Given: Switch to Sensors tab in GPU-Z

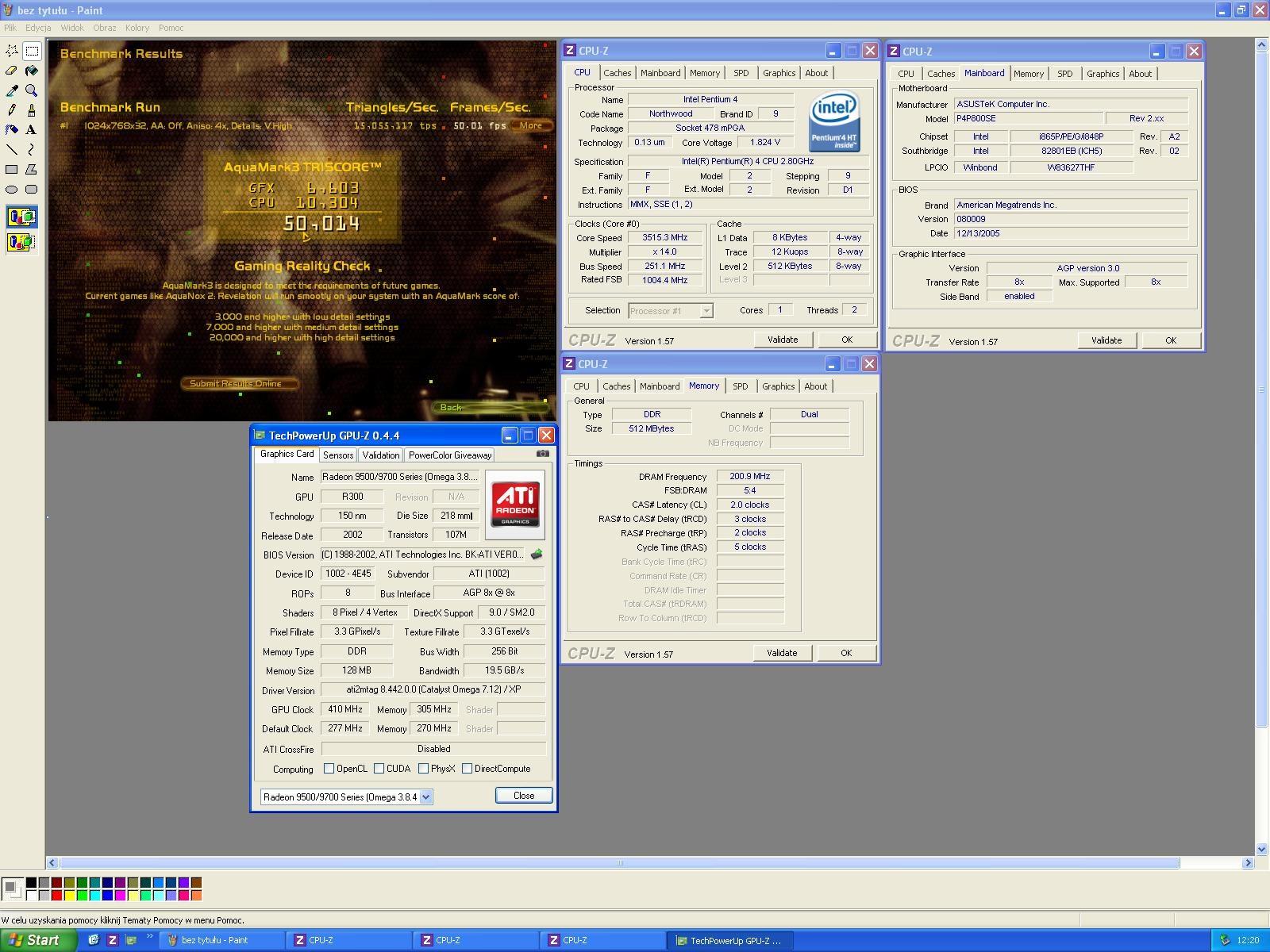Looking at the screenshot, I should coord(338,455).
